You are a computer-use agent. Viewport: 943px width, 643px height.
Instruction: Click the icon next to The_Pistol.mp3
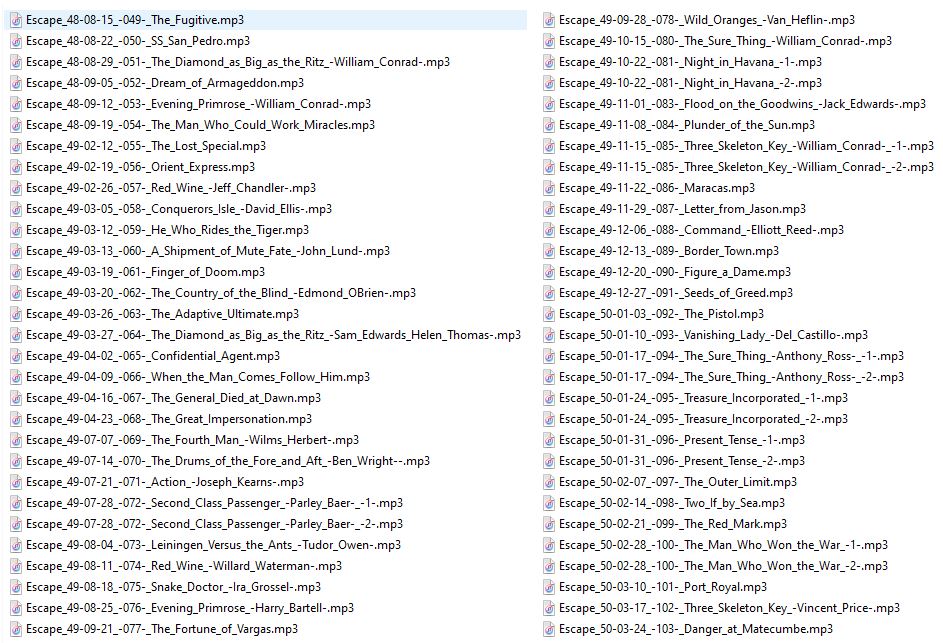[549, 314]
